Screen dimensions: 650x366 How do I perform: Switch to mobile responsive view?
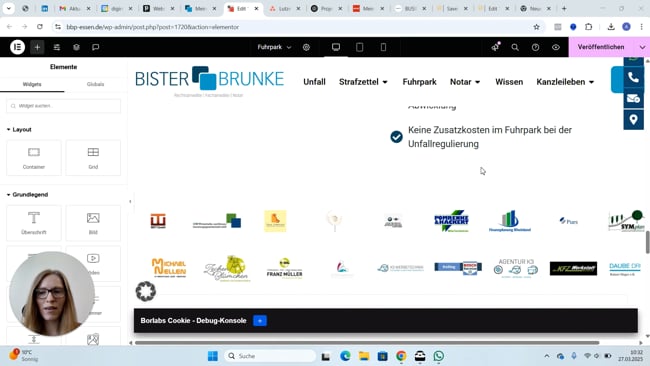tap(383, 47)
